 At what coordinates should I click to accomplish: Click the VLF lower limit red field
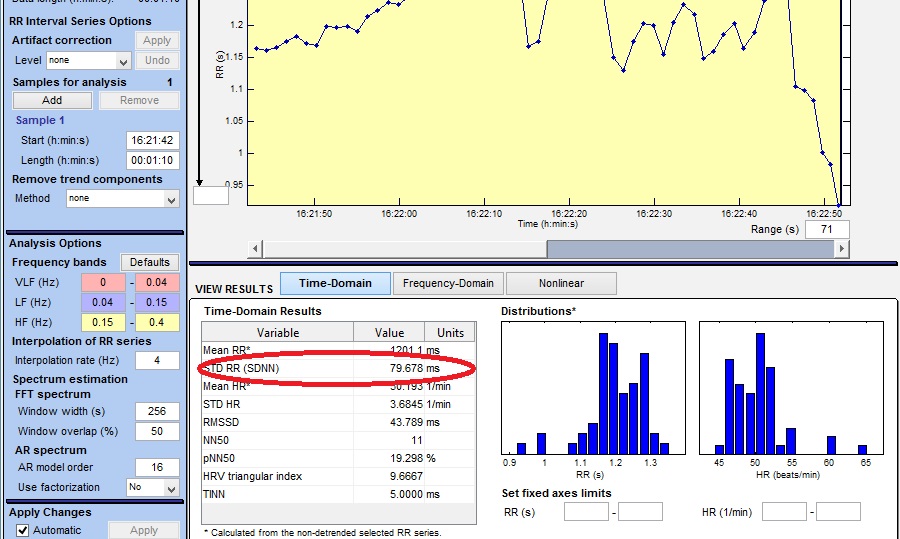click(103, 282)
